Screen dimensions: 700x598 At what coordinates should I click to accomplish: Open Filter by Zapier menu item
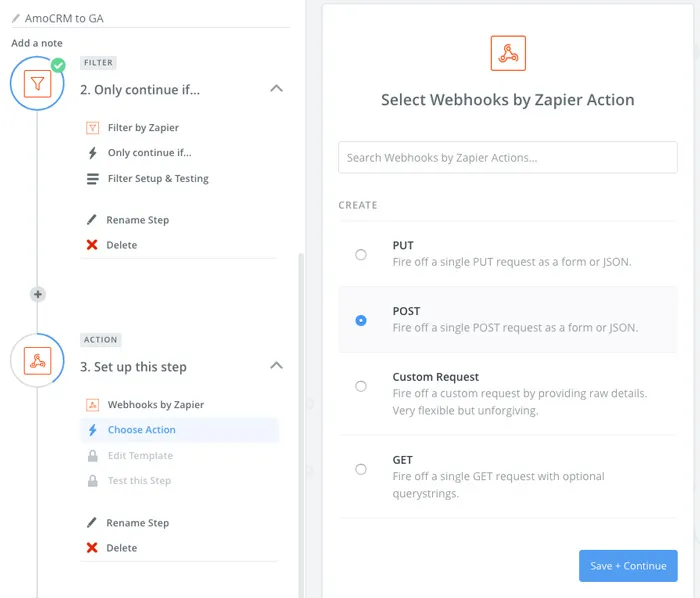click(x=143, y=128)
